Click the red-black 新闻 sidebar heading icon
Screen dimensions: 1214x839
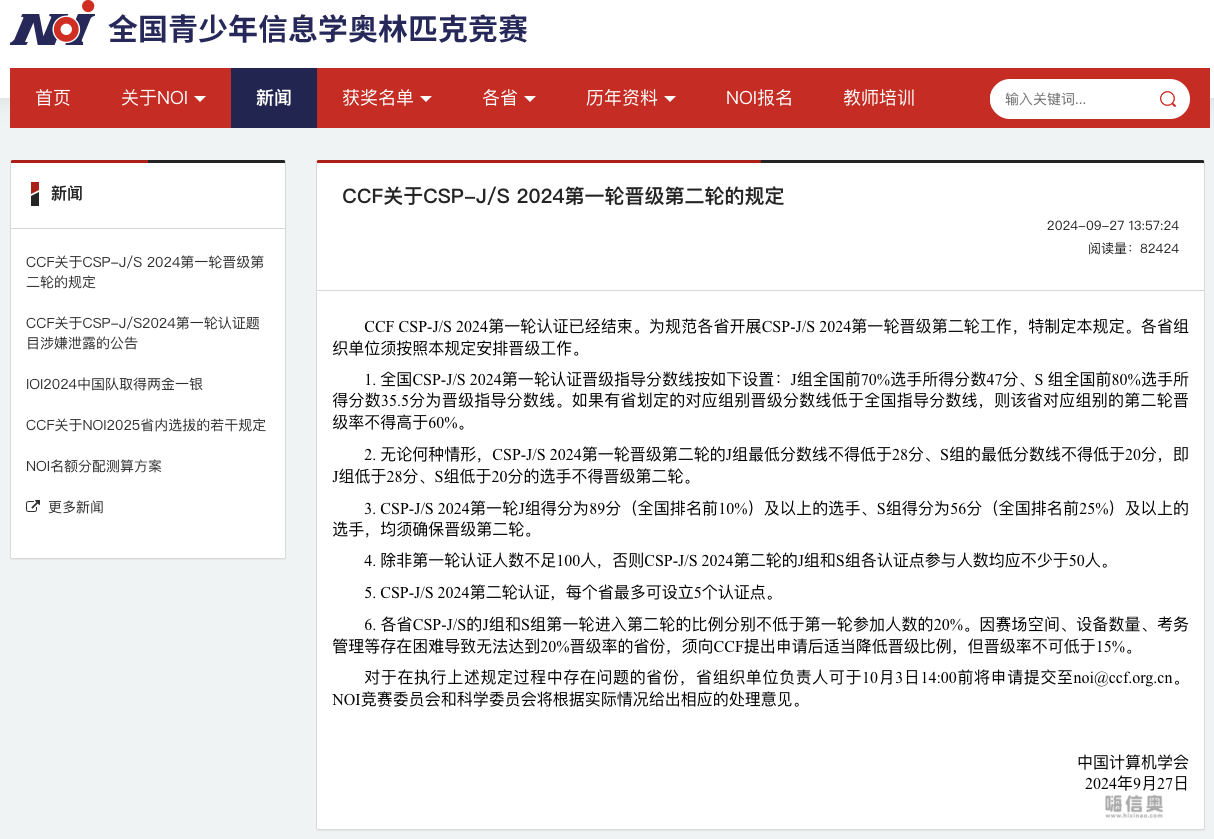click(x=35, y=193)
